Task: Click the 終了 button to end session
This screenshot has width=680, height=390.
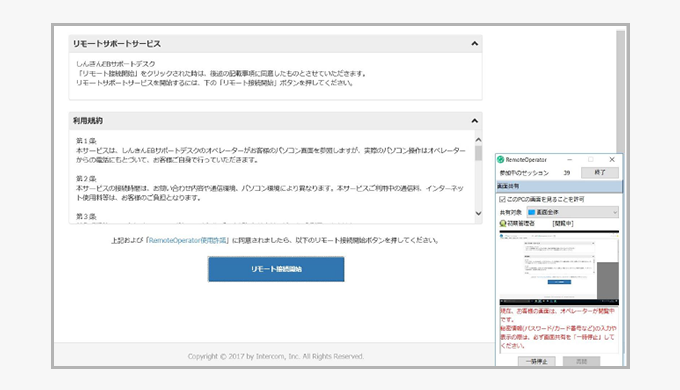Action: tap(600, 172)
